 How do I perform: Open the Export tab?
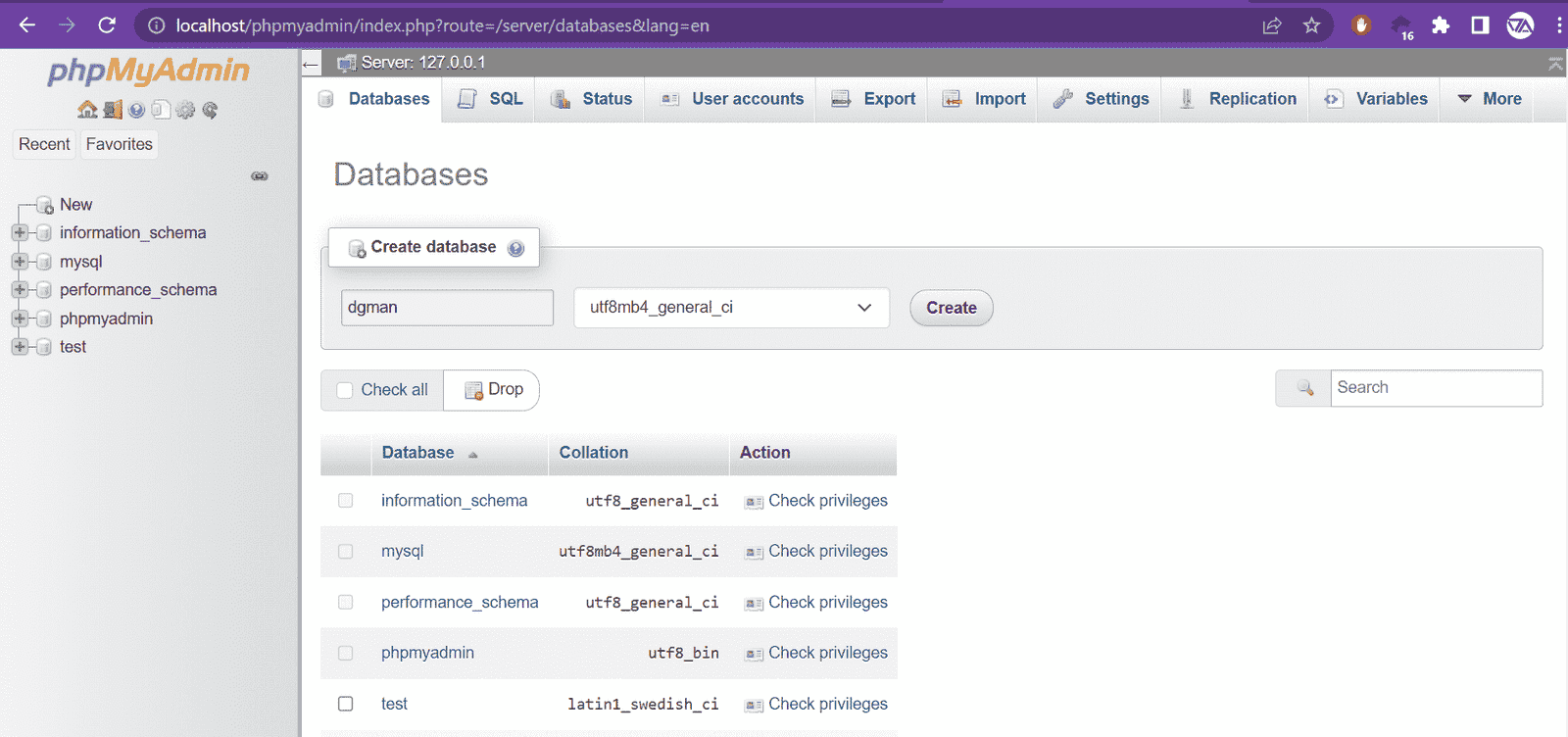tap(872, 99)
